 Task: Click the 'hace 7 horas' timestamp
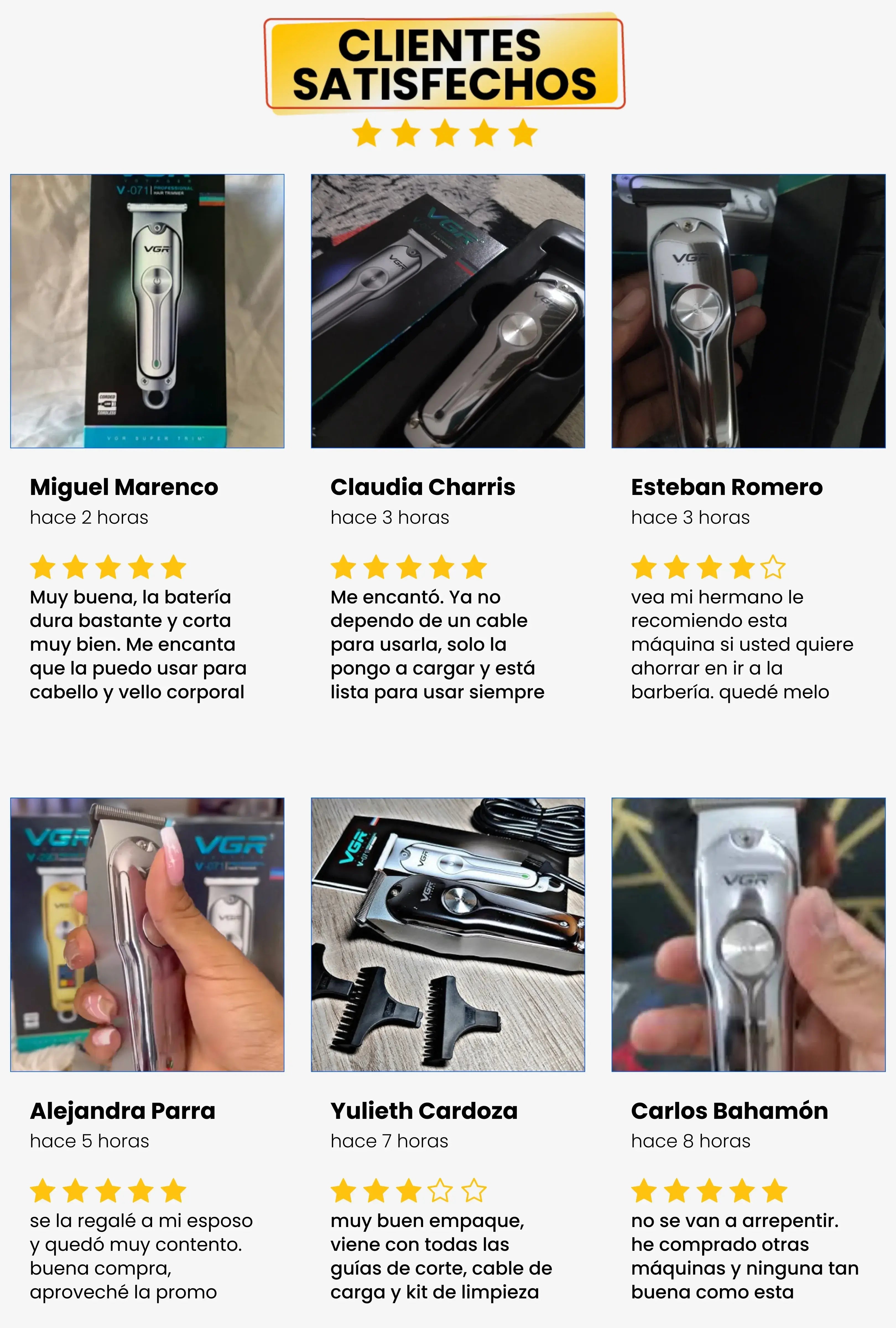coord(389,1141)
